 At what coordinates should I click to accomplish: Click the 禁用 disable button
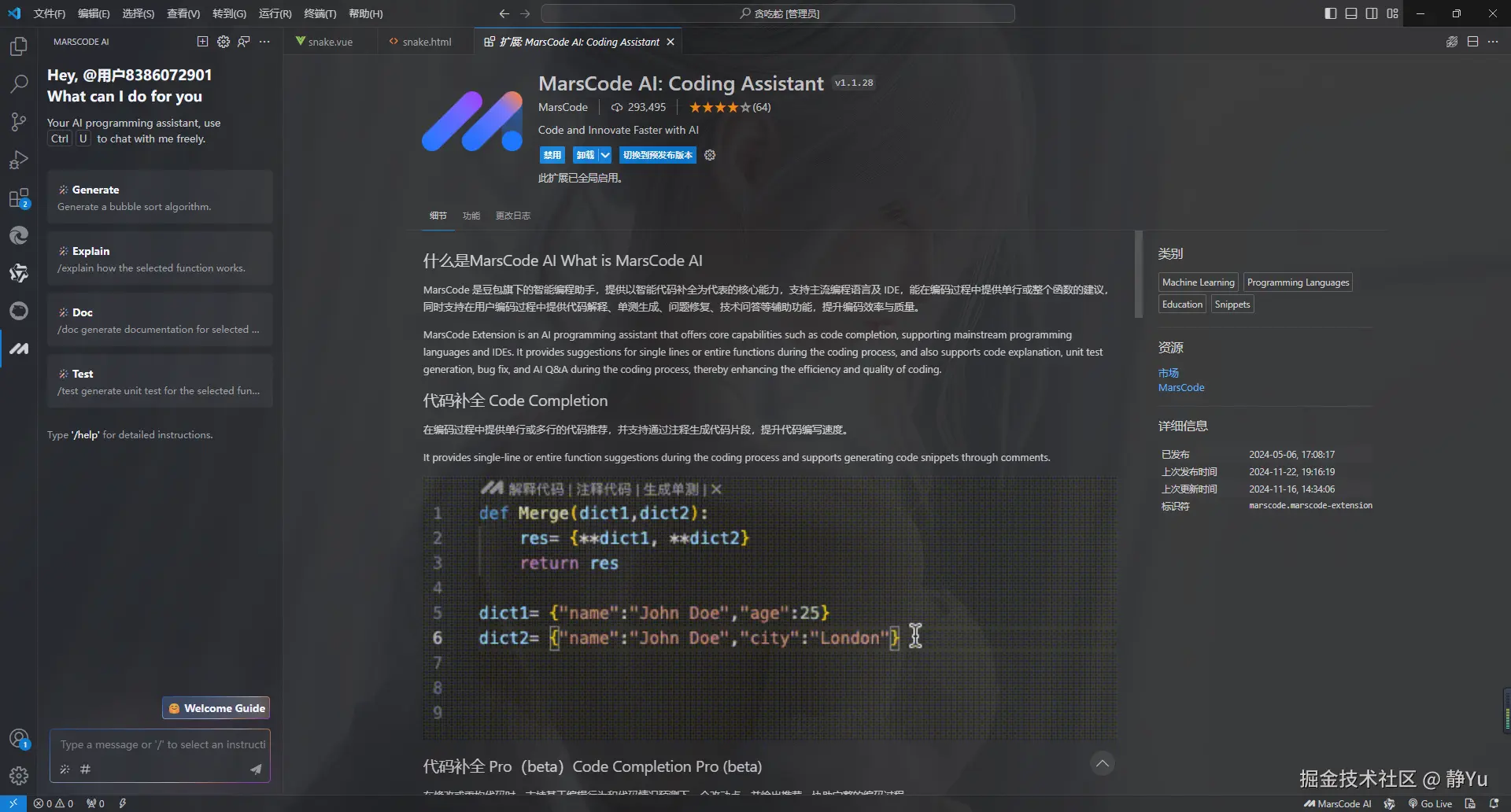tap(552, 155)
